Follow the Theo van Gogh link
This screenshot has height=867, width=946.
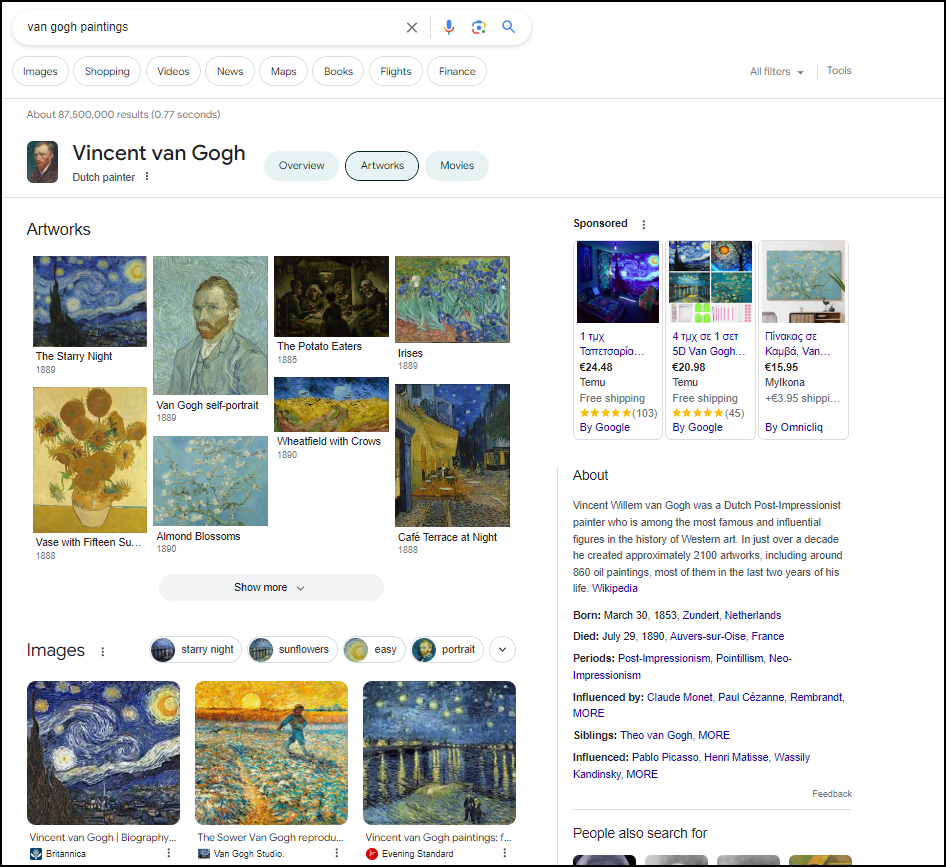(x=656, y=735)
